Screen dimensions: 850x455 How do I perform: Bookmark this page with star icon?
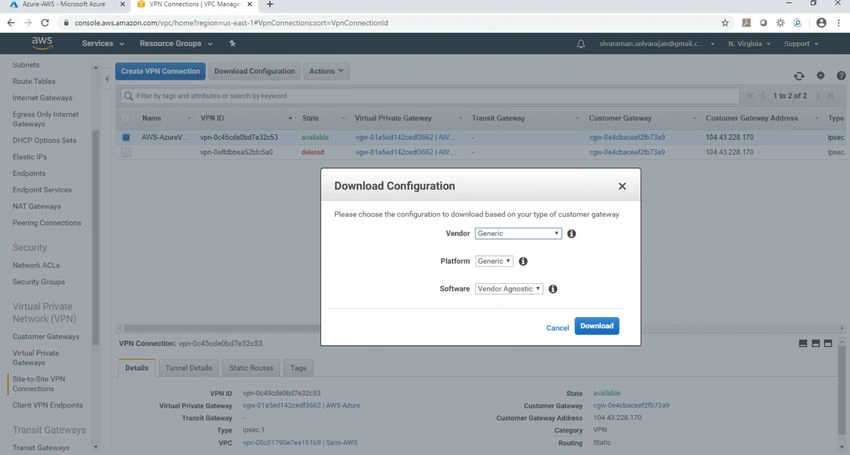(725, 23)
